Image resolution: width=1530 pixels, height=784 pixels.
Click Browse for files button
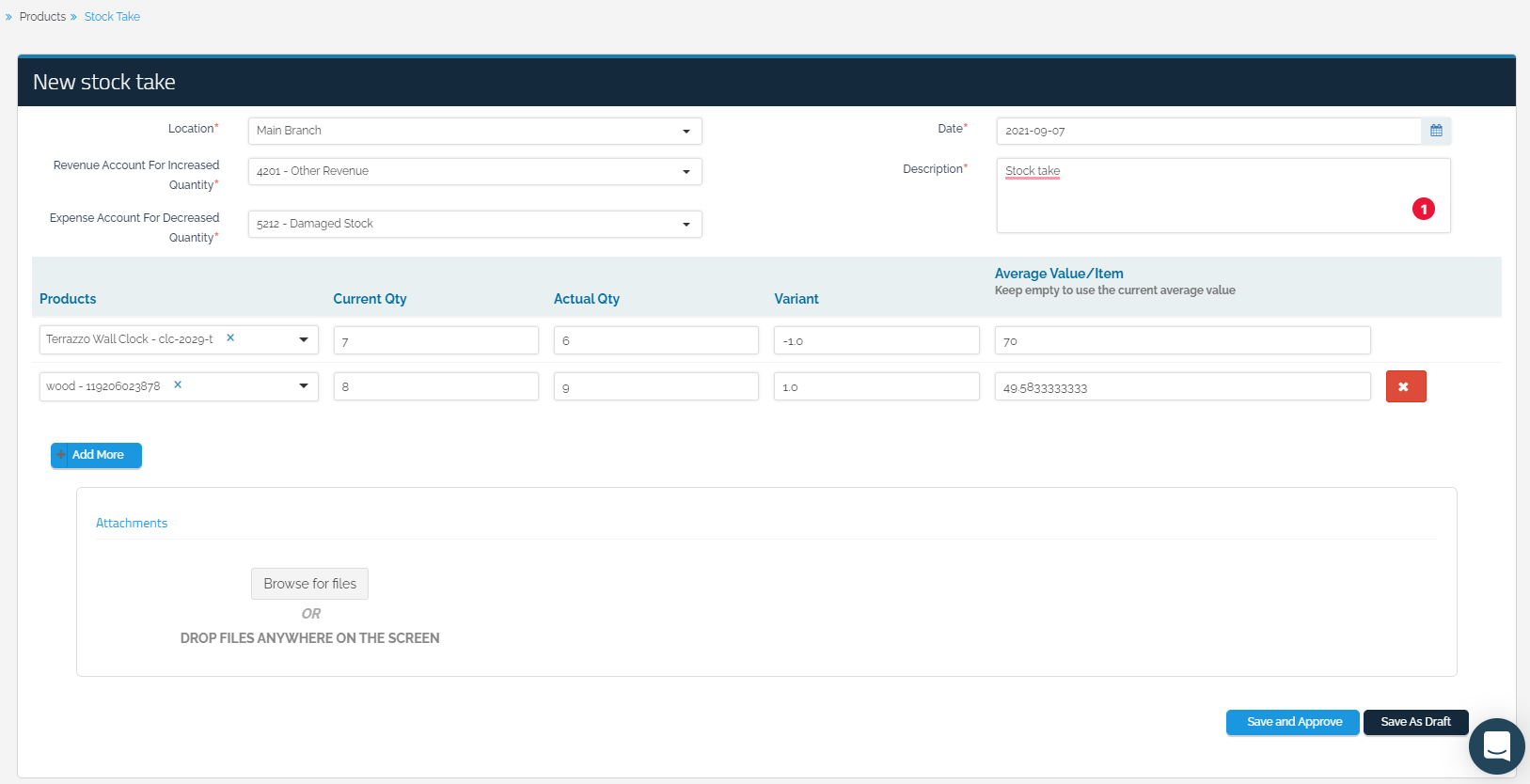tap(309, 584)
